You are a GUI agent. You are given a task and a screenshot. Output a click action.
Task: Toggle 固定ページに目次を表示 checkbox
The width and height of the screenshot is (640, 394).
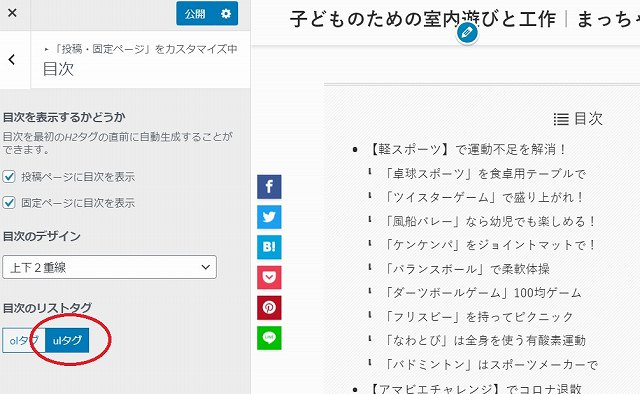[9, 203]
